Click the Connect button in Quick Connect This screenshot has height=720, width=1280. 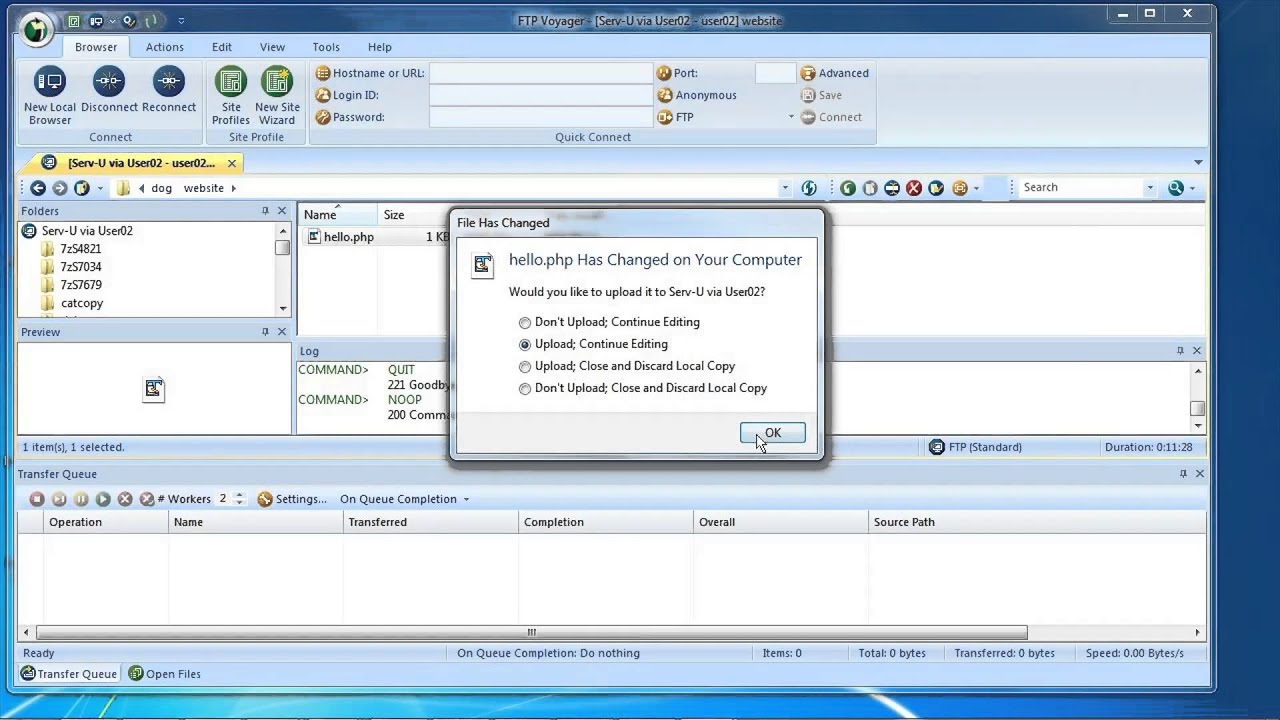click(831, 117)
